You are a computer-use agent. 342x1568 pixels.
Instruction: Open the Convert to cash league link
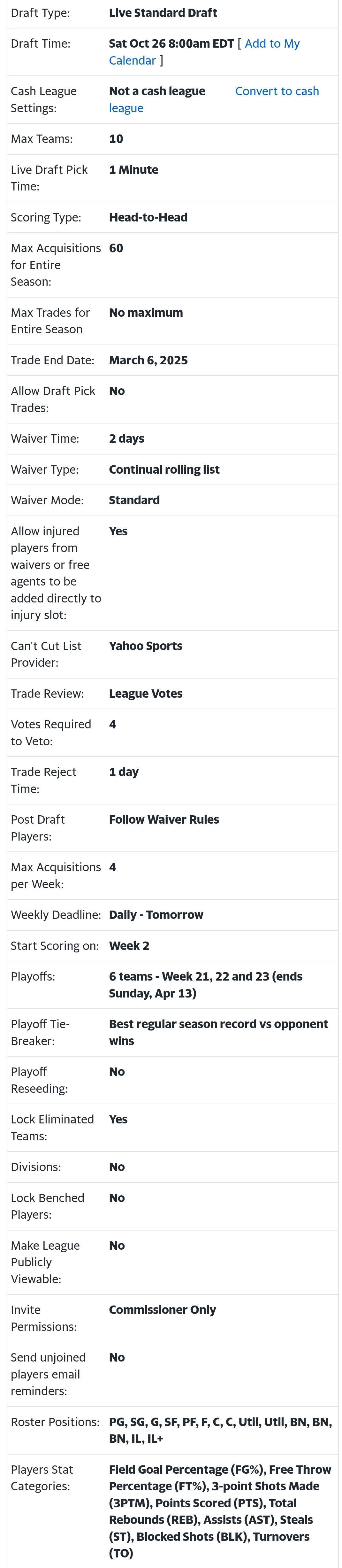tap(276, 91)
